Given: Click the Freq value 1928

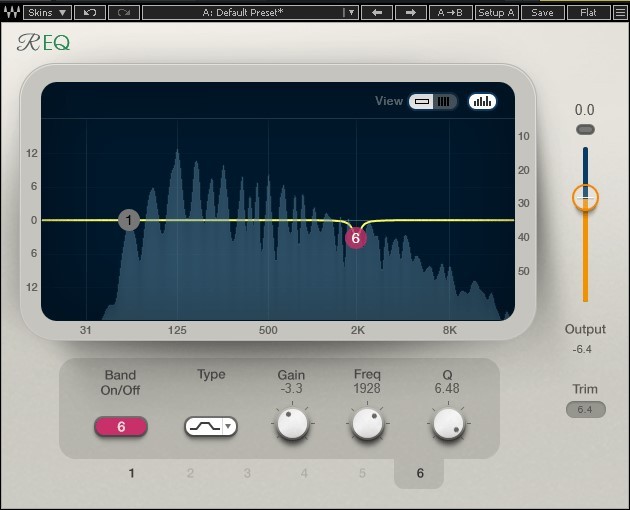Looking at the screenshot, I should pos(367,389).
